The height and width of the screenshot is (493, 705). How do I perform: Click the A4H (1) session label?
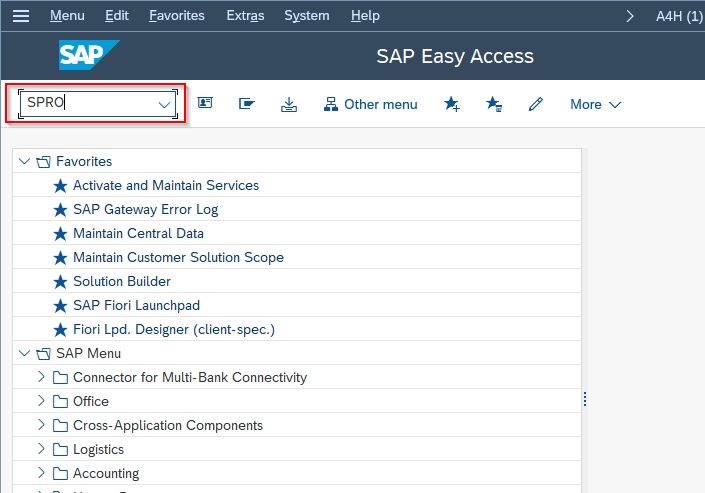[x=679, y=17]
